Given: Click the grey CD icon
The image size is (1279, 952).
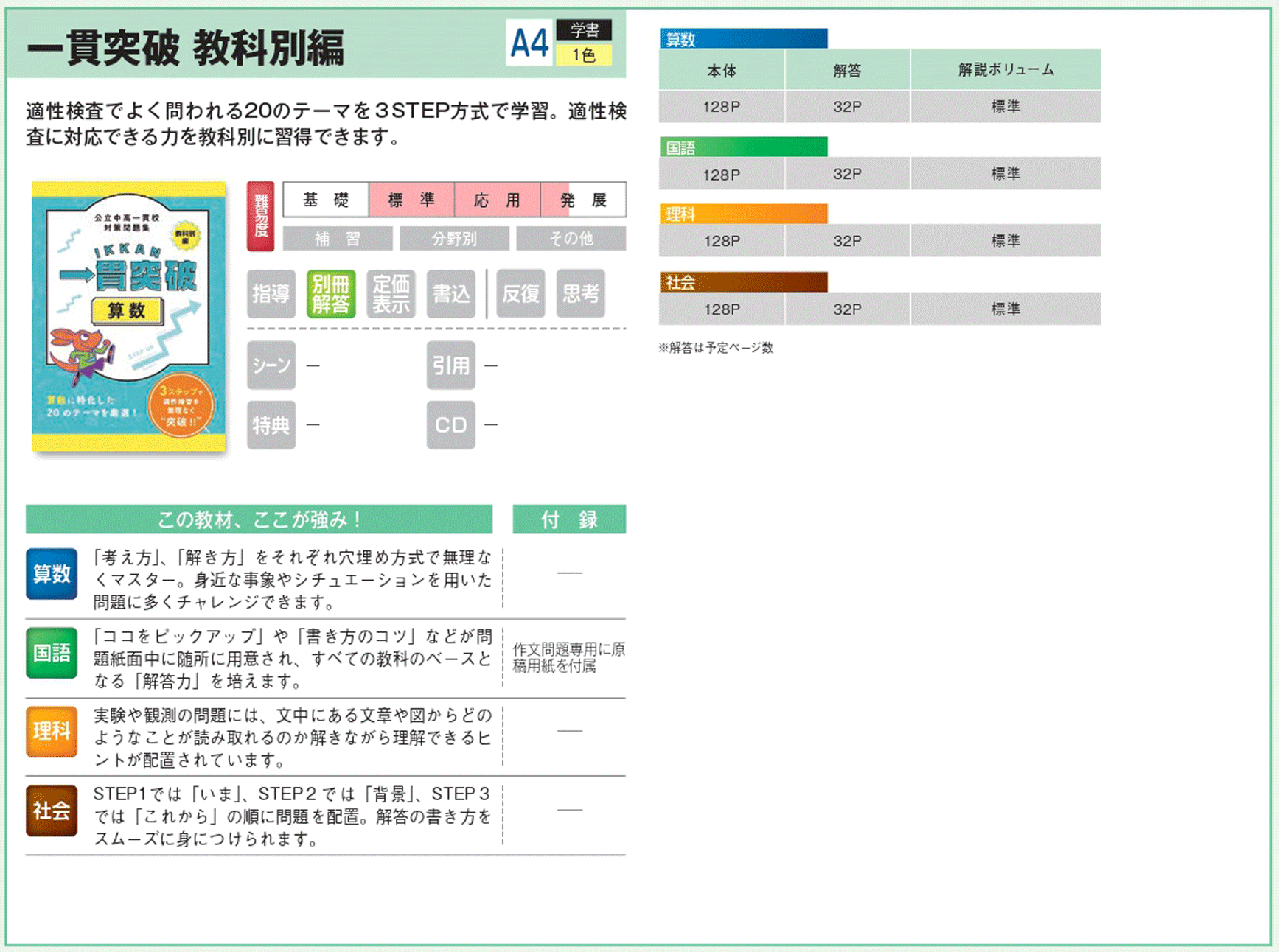Looking at the screenshot, I should pyautogui.click(x=450, y=424).
